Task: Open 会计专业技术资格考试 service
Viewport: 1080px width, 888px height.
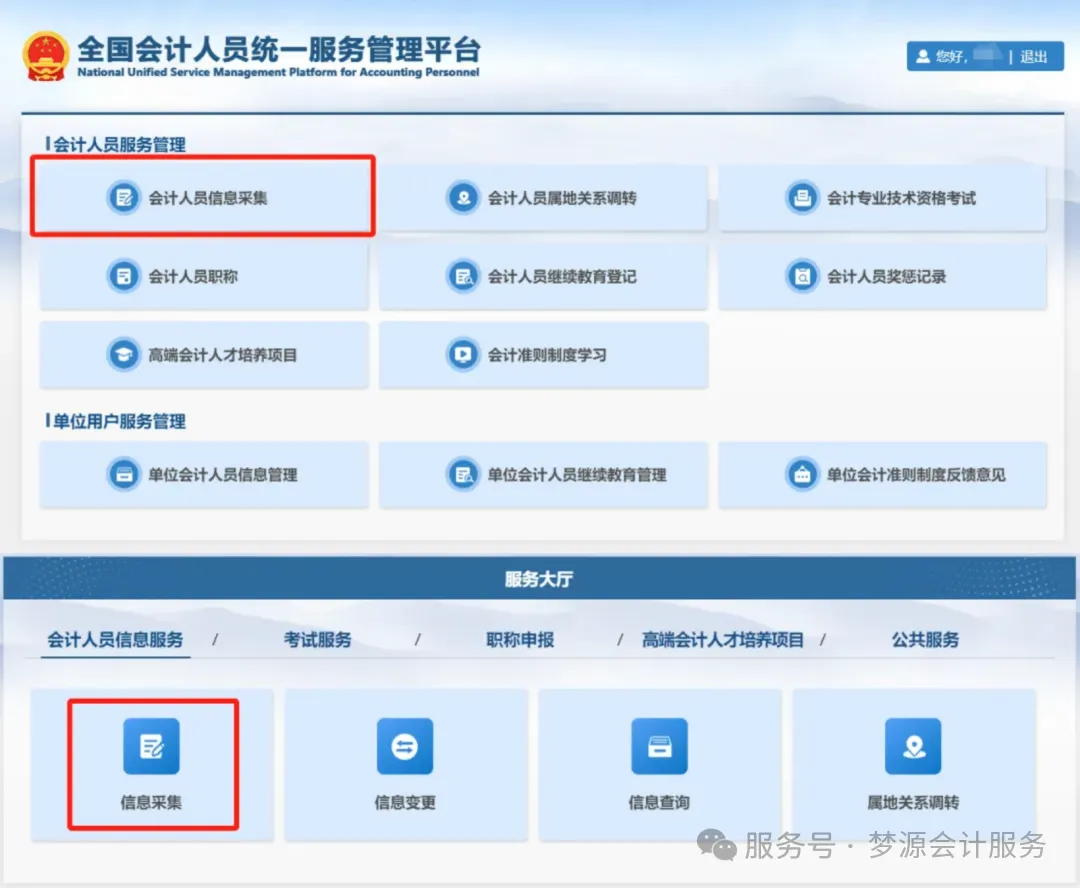Action: (x=883, y=197)
